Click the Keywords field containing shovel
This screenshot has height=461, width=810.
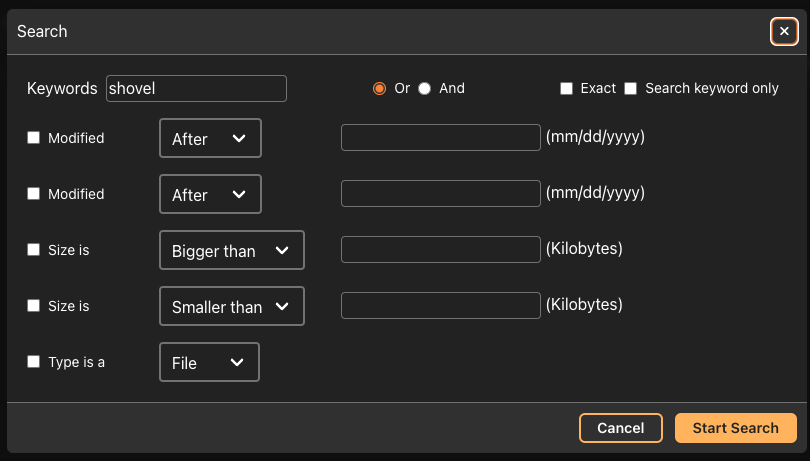[196, 88]
